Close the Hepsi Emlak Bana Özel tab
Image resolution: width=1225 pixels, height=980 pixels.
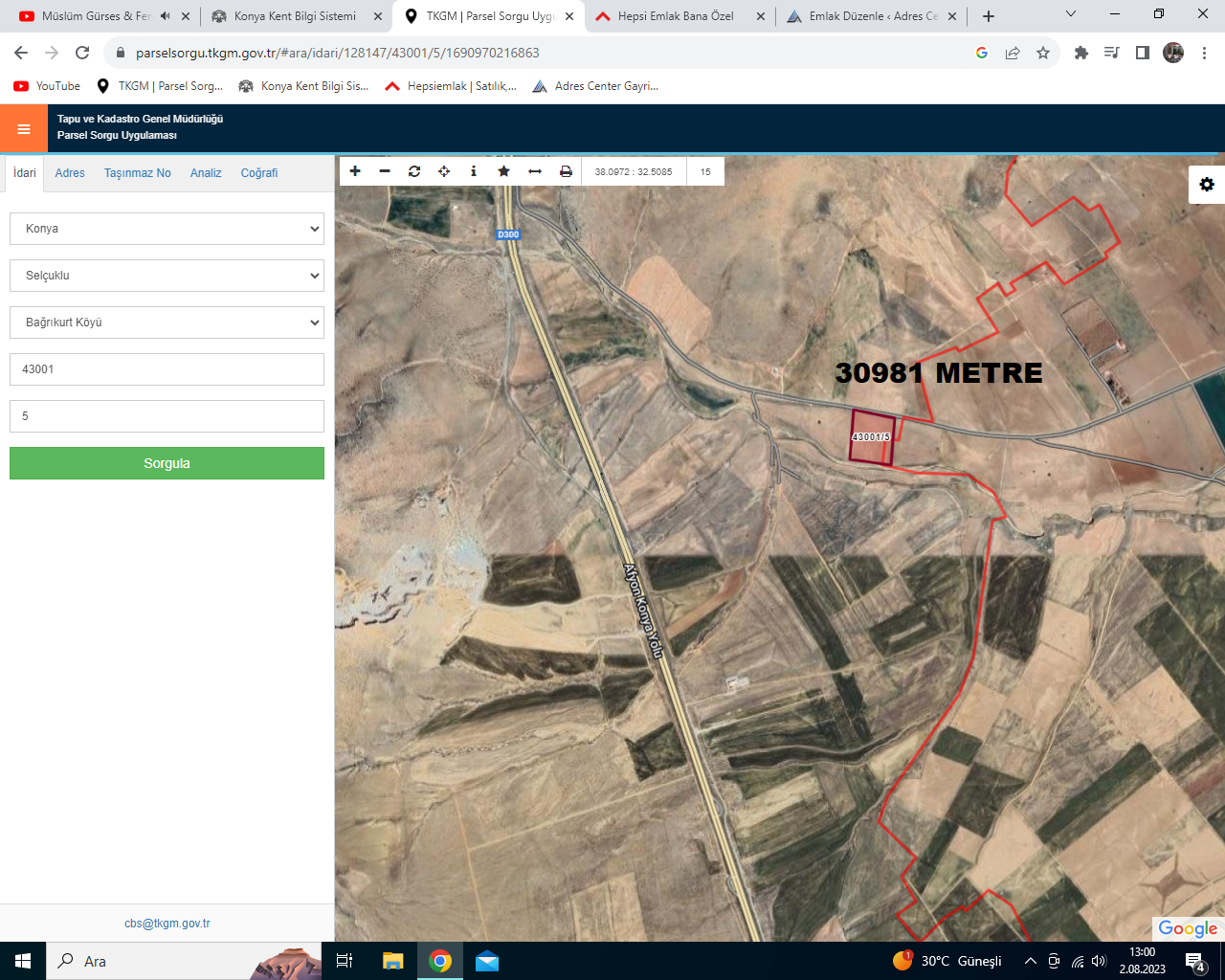point(761,16)
